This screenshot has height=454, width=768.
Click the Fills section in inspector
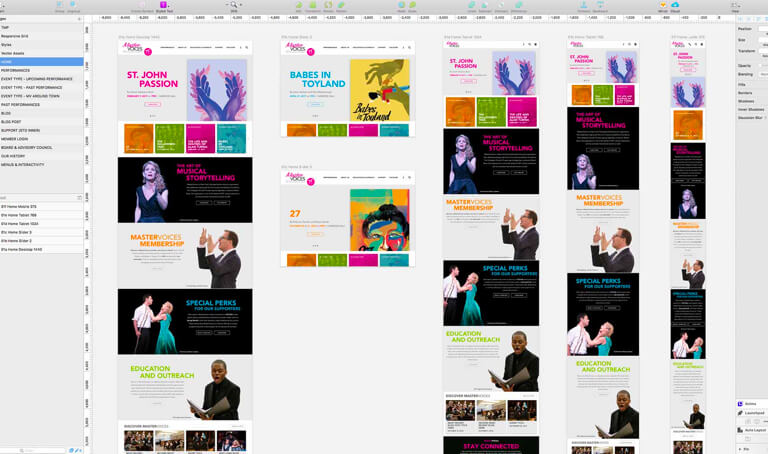(x=742, y=85)
